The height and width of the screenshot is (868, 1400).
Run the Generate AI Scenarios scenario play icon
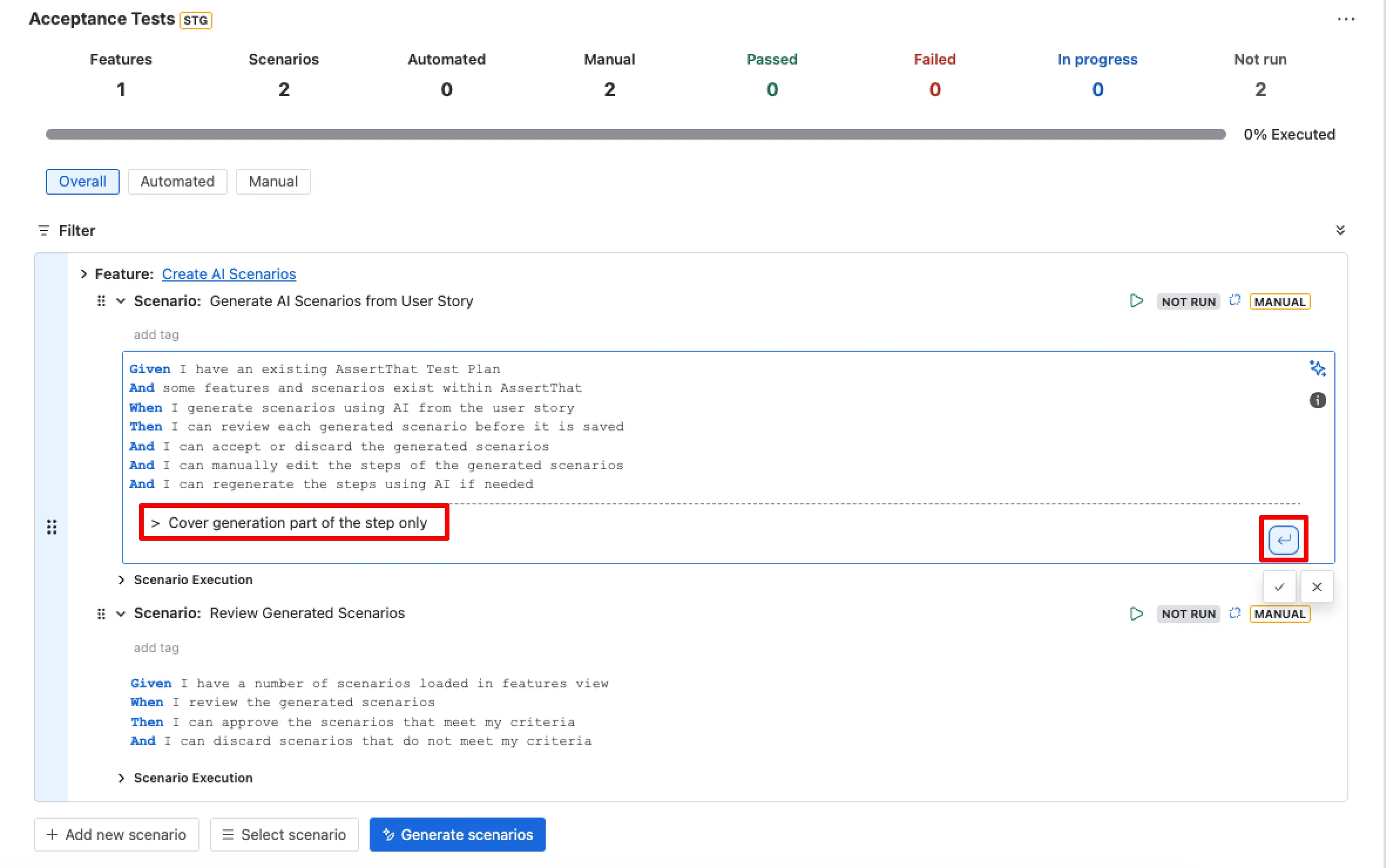1137,301
